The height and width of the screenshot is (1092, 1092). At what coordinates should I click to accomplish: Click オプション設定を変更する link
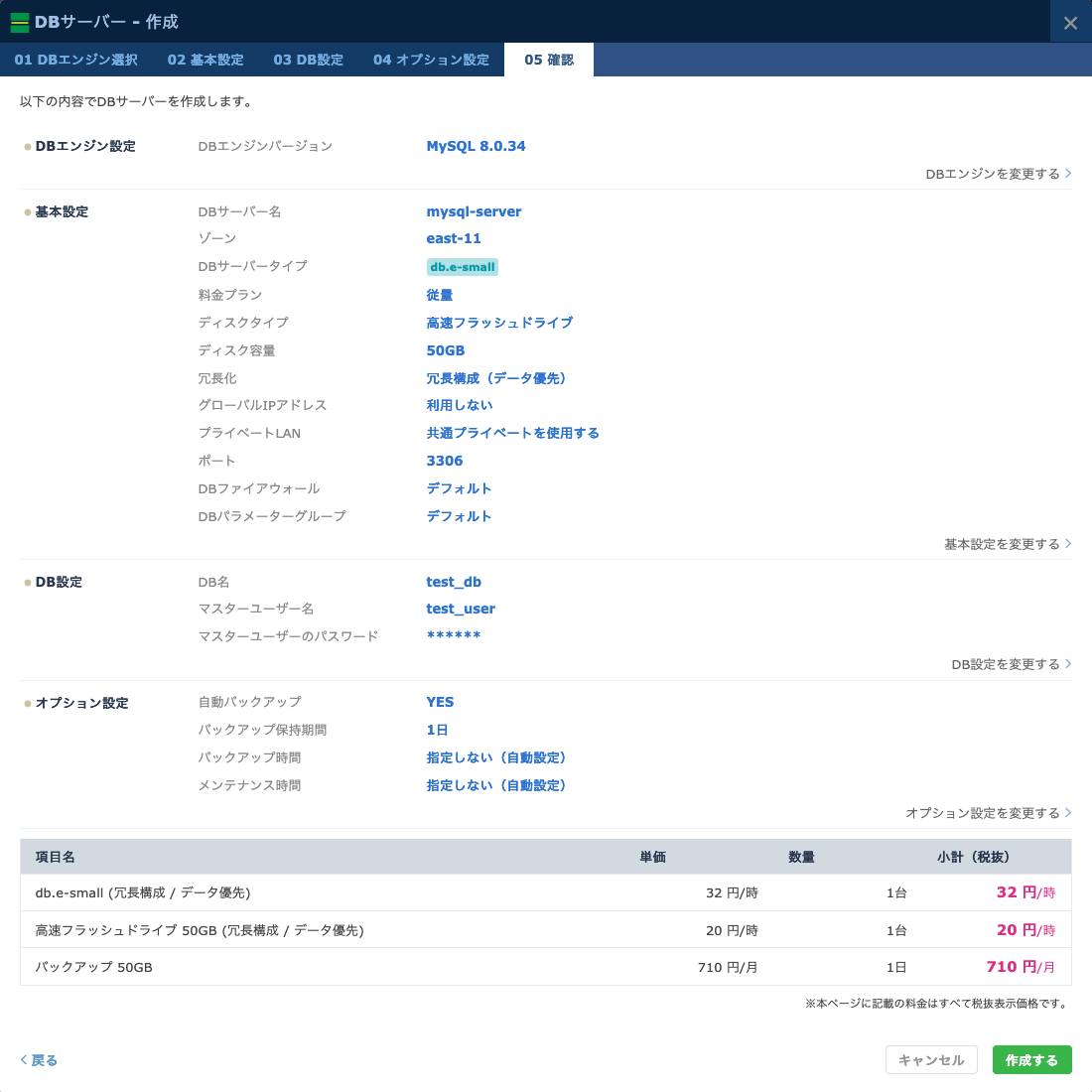point(988,813)
